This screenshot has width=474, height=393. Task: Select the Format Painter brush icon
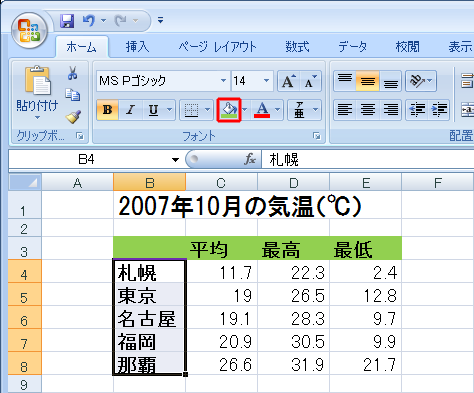(x=73, y=117)
